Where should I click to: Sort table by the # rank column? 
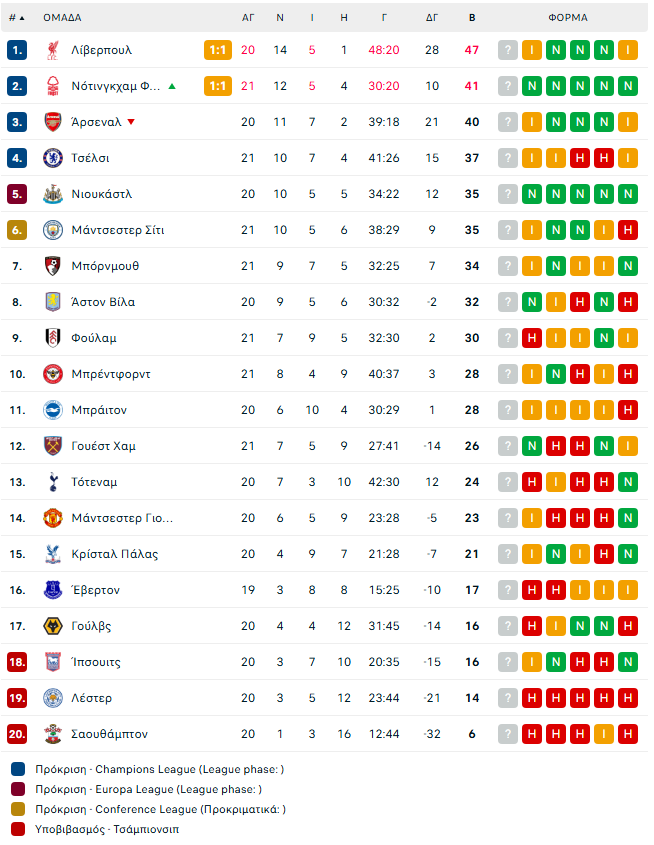[x=16, y=18]
